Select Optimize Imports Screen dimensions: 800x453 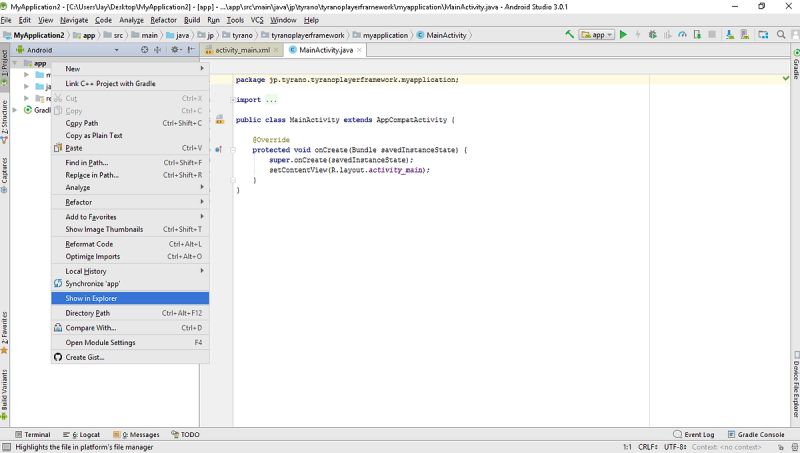130,256
